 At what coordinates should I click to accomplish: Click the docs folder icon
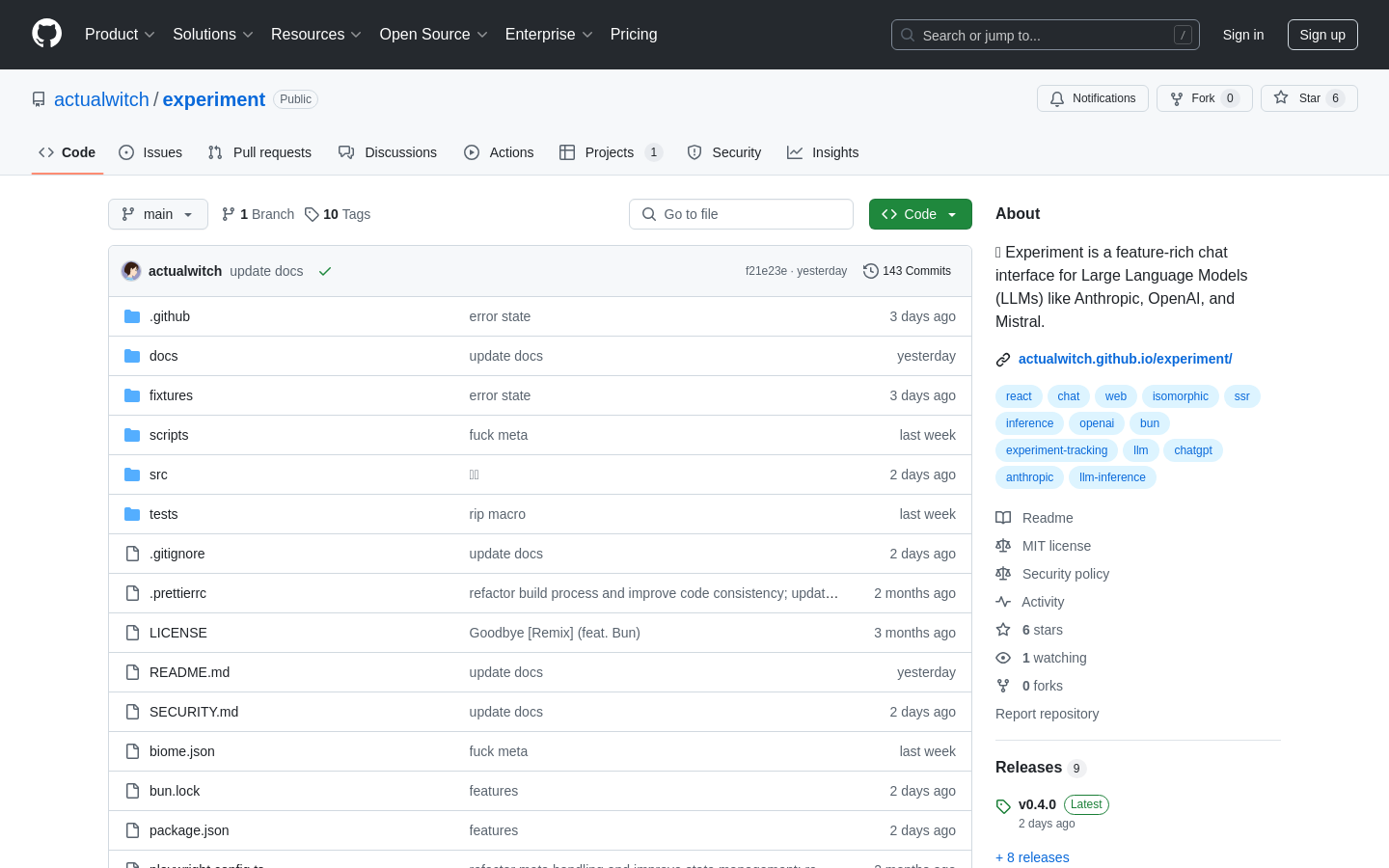tap(132, 356)
